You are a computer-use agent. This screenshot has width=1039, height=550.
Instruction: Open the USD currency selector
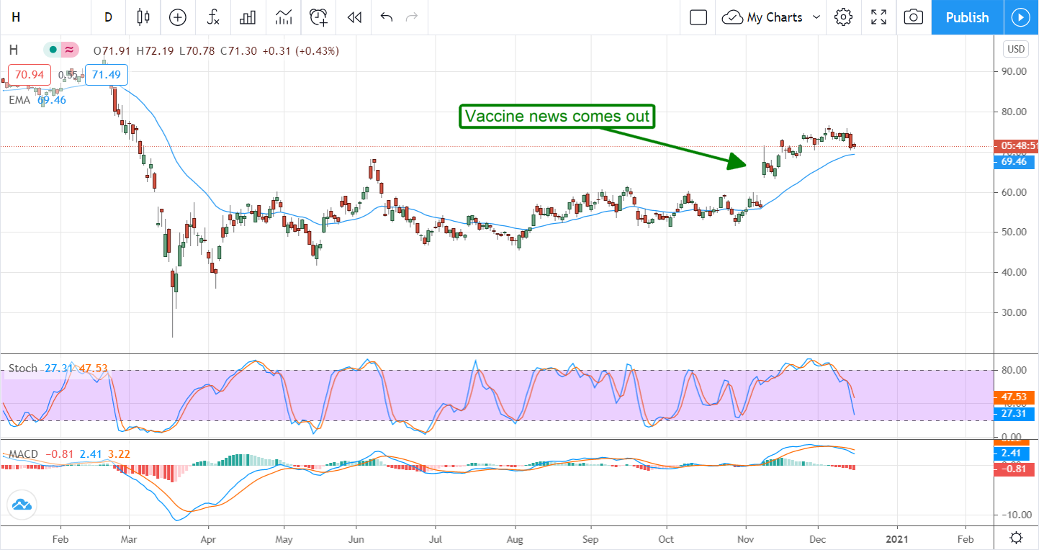pos(1016,49)
